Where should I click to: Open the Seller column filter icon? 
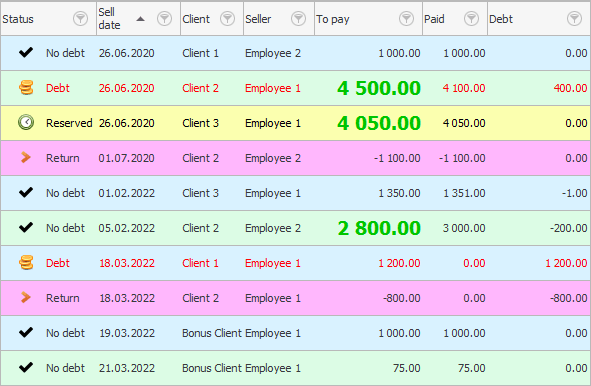298,18
